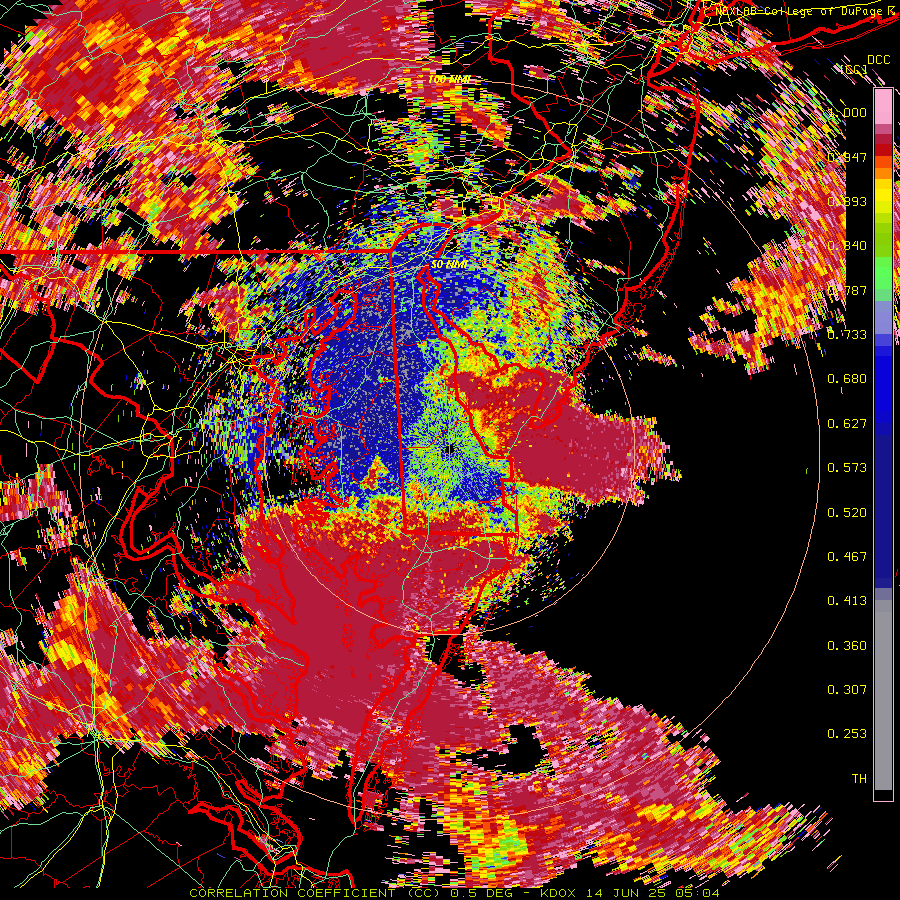Click the Correlation Coefficient KDOX caption
Viewport: 900px width, 900px height.
tap(454, 893)
